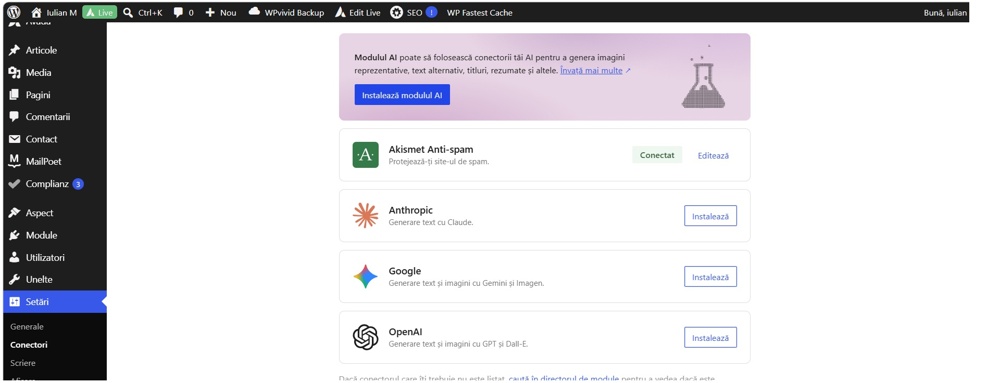Click the Akismet Anti-spam title text

point(431,150)
